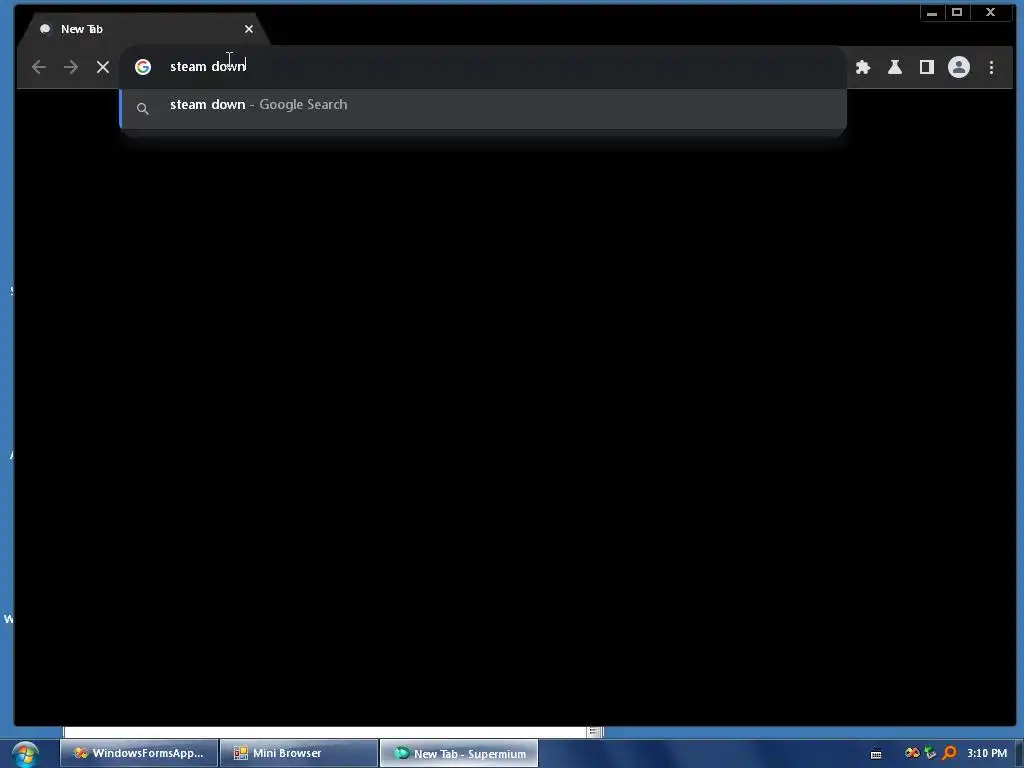Toggle the side panel icon
The image size is (1024, 768).
pos(927,67)
